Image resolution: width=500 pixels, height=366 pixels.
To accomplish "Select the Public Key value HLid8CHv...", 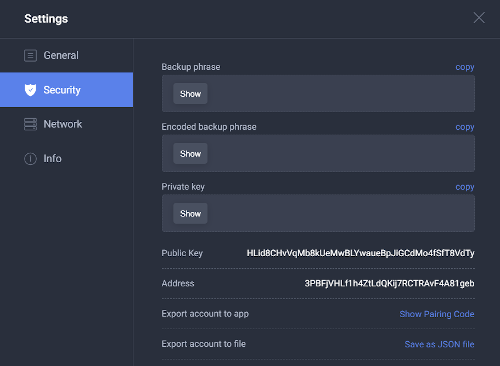I will (360, 253).
